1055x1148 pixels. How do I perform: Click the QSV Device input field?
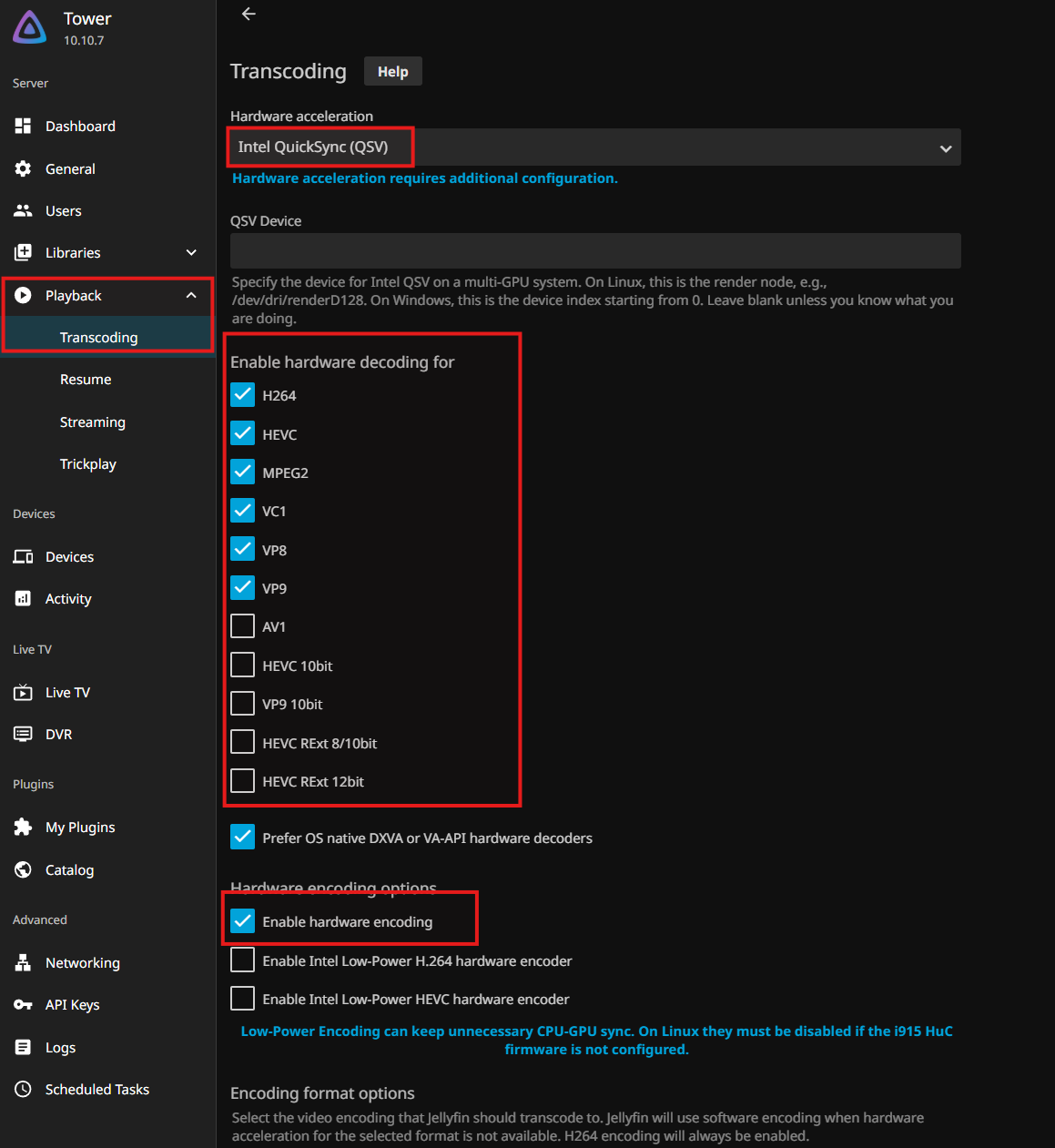tap(595, 251)
